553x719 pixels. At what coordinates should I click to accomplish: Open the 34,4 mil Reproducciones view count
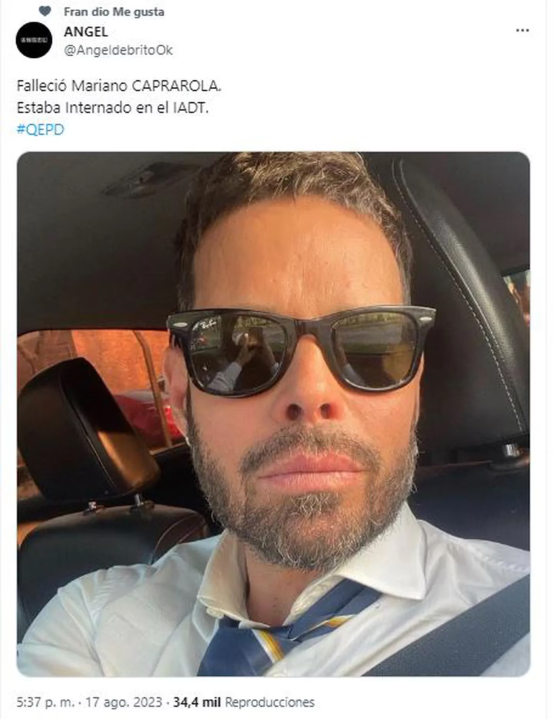(x=243, y=702)
